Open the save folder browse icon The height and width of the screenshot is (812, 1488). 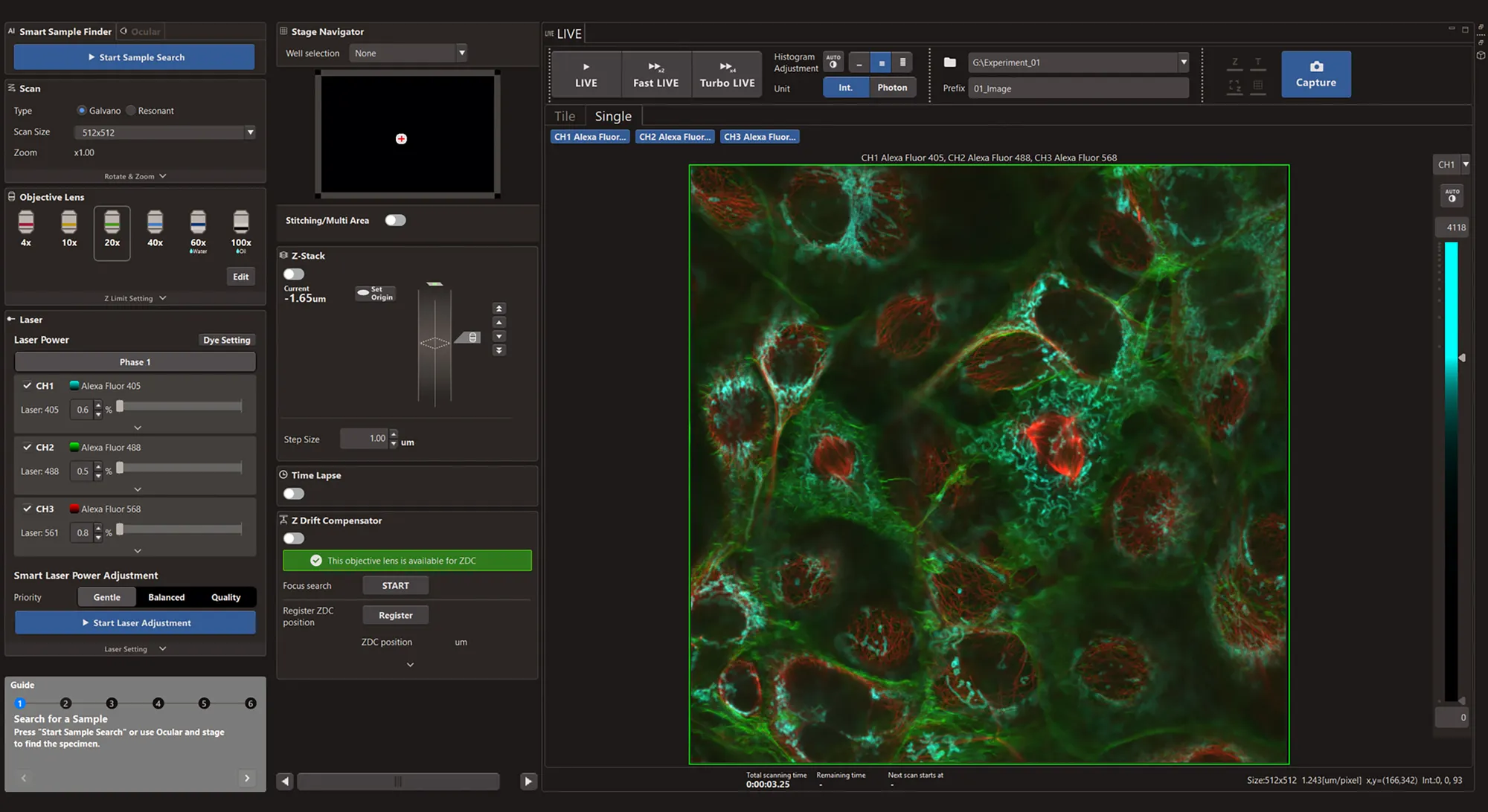[950, 62]
